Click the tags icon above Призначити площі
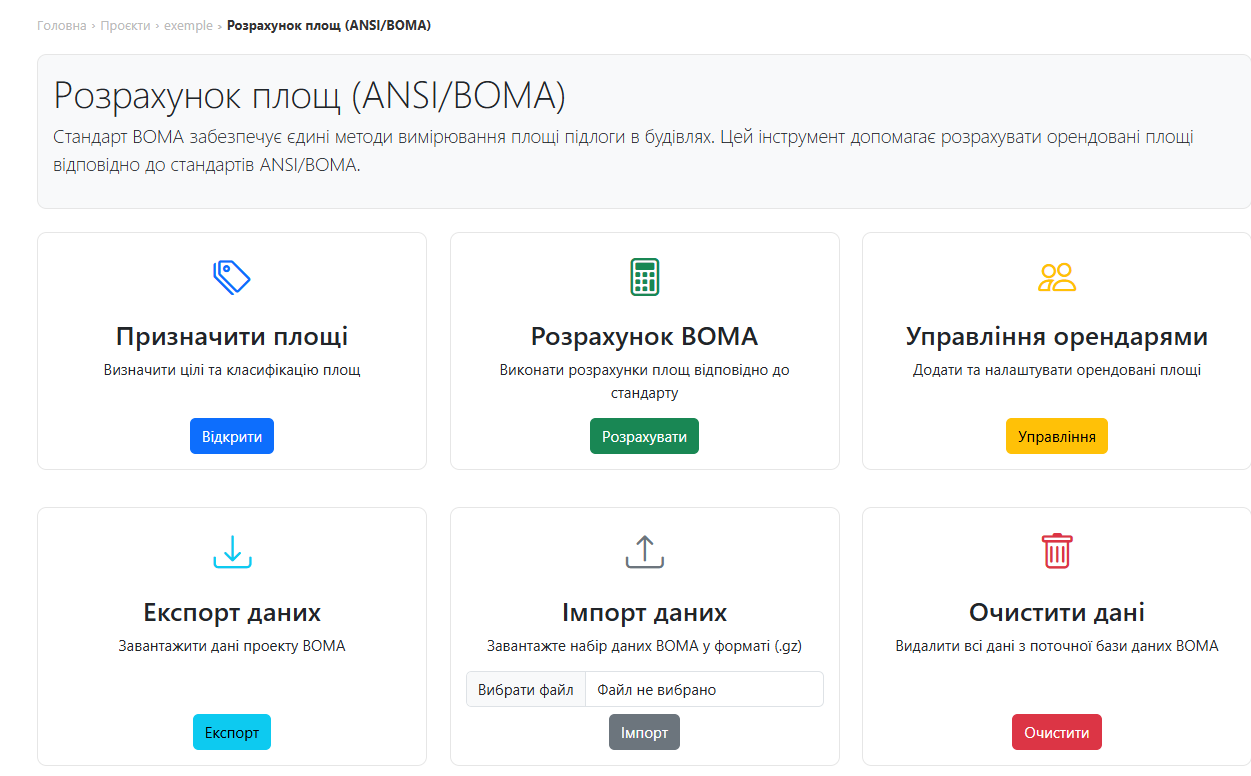 pyautogui.click(x=232, y=277)
